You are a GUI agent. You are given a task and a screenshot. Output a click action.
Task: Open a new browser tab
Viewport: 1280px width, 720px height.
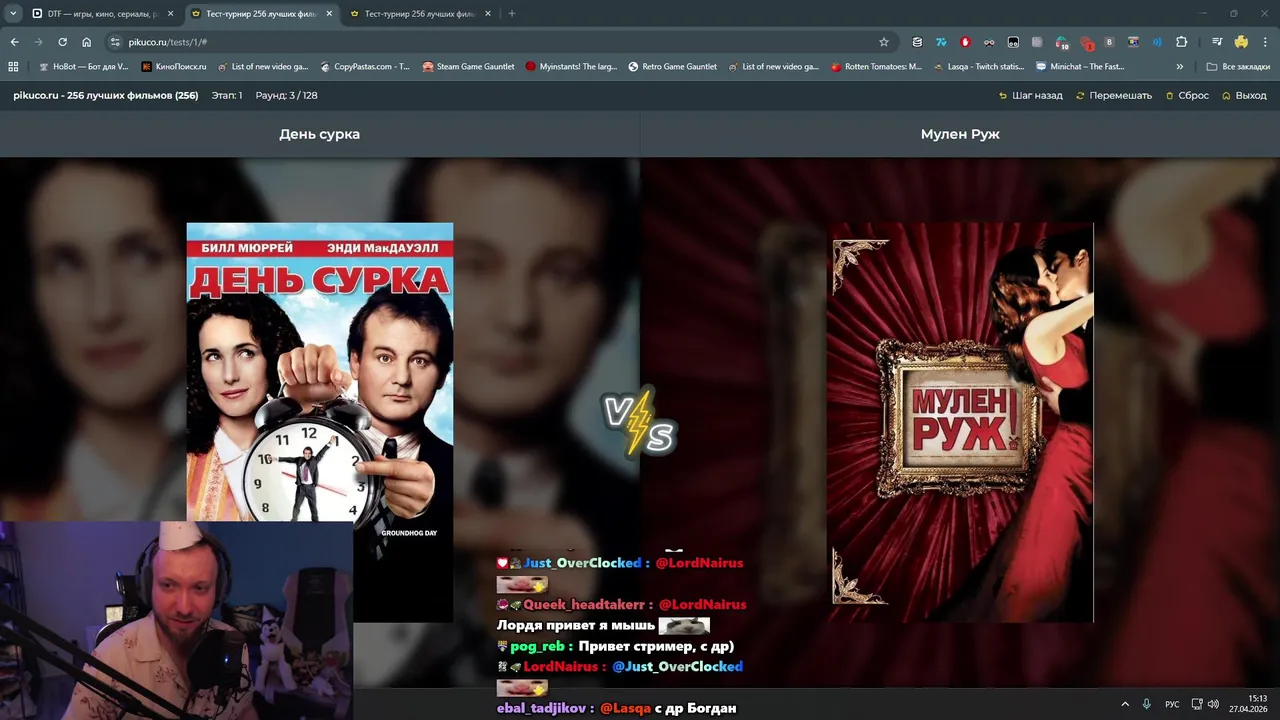click(512, 14)
